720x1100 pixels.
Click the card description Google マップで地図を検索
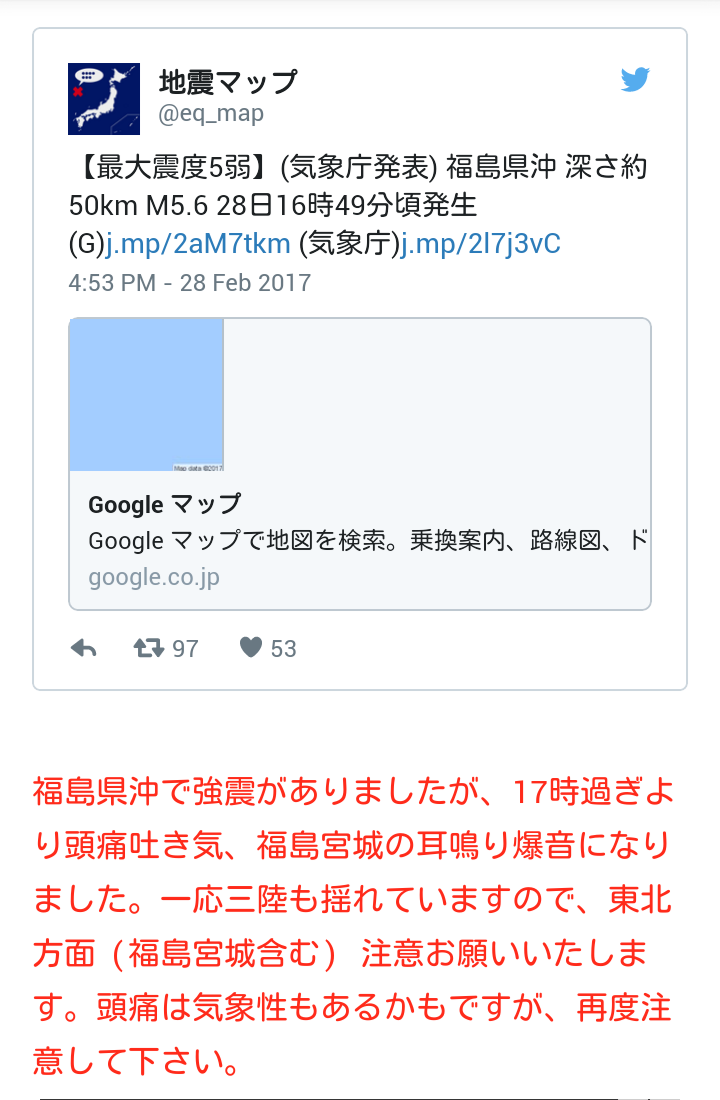coord(368,541)
